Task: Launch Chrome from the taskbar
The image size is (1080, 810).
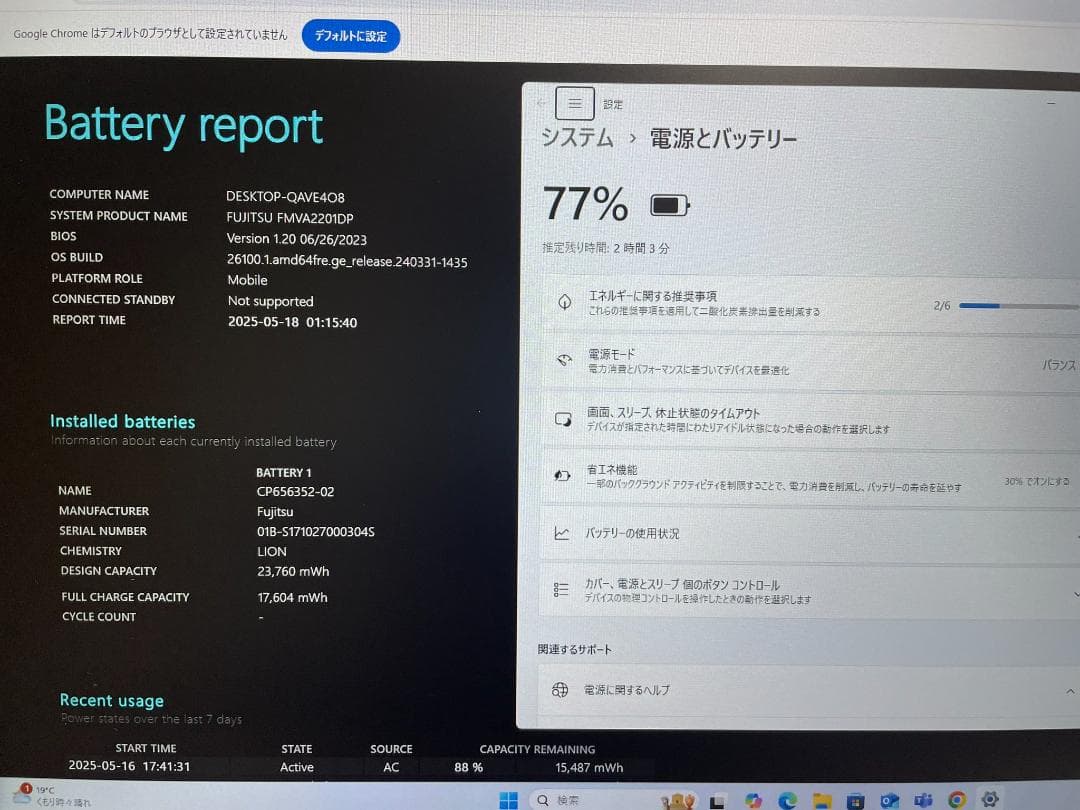Action: (957, 798)
